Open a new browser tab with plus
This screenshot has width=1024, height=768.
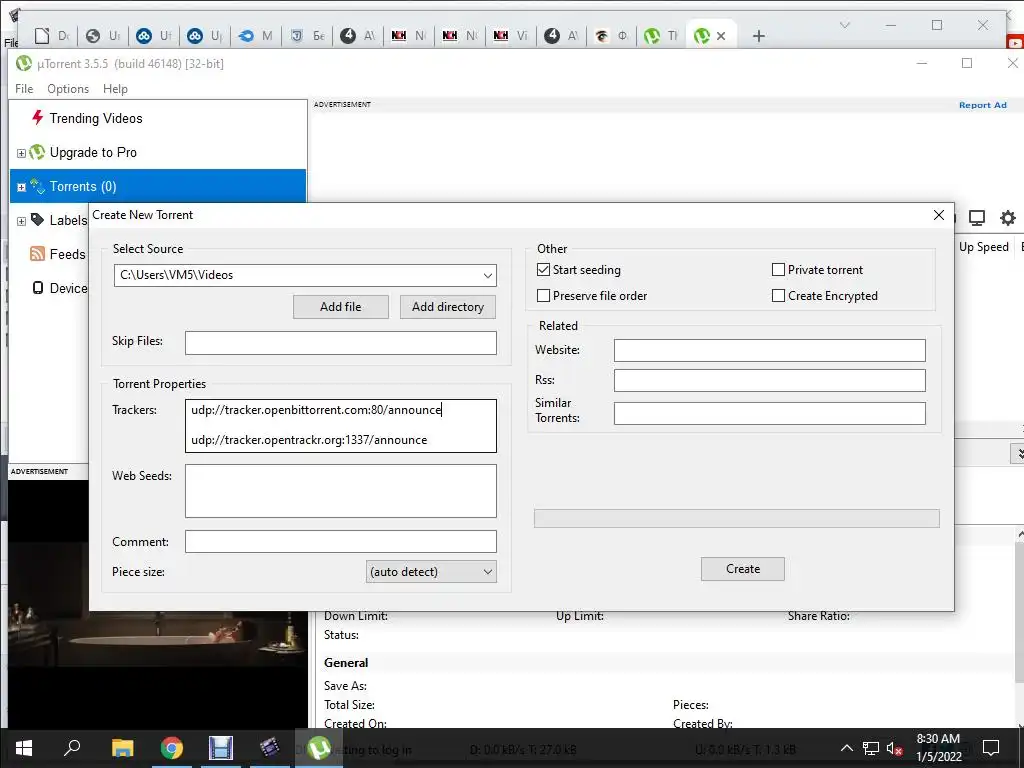[758, 36]
